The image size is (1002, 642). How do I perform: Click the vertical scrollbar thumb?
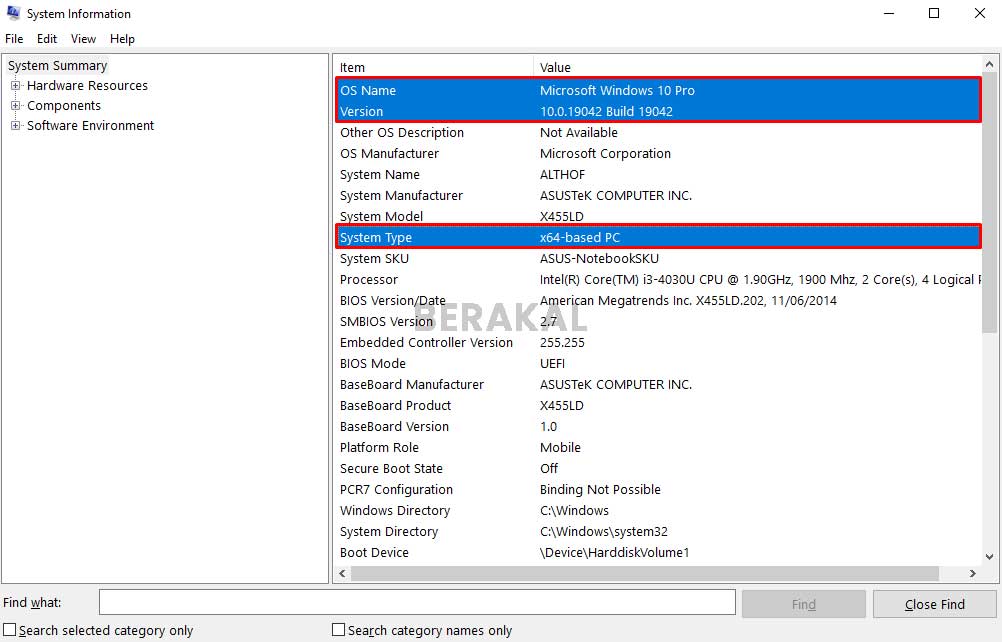coord(989,202)
